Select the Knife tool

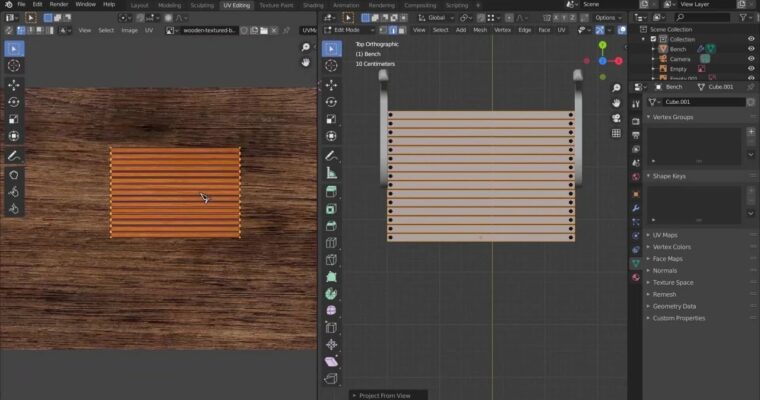tap(332, 260)
